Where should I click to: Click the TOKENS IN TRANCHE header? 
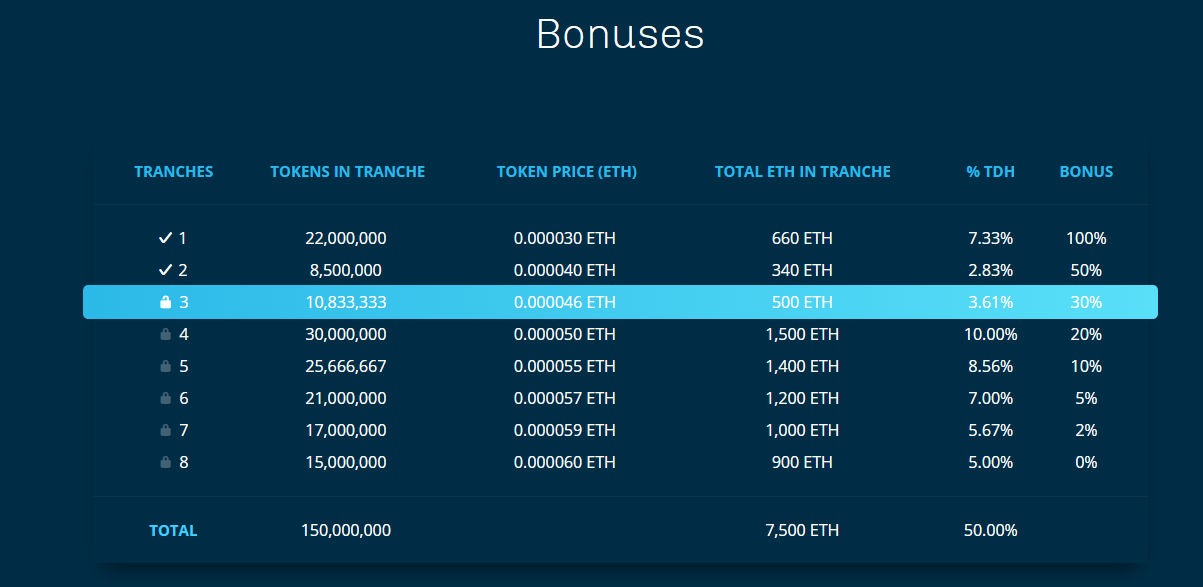(347, 172)
